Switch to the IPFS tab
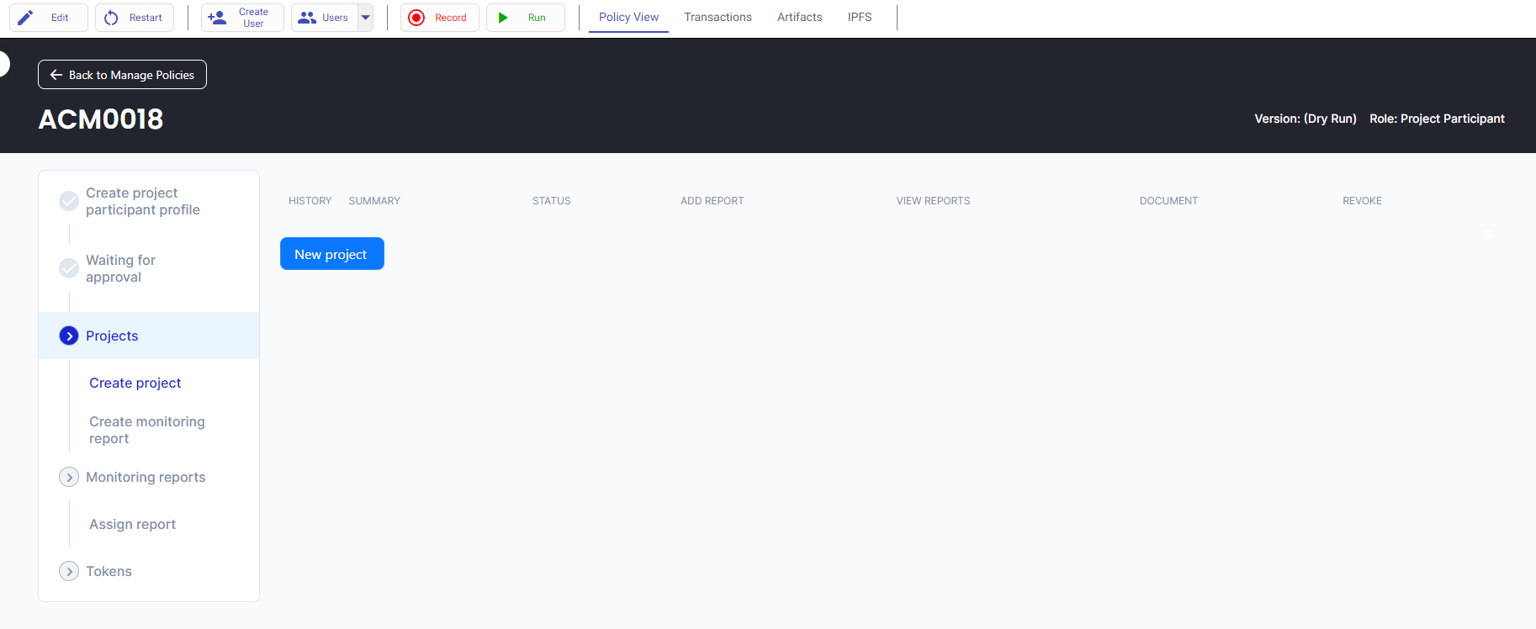Screen dimensions: 1536x629 pyautogui.click(x=859, y=17)
